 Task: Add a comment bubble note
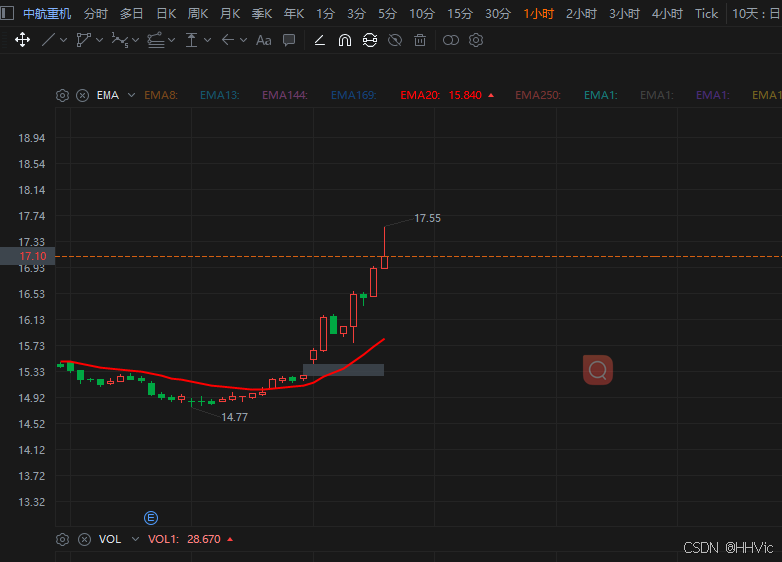click(x=289, y=40)
